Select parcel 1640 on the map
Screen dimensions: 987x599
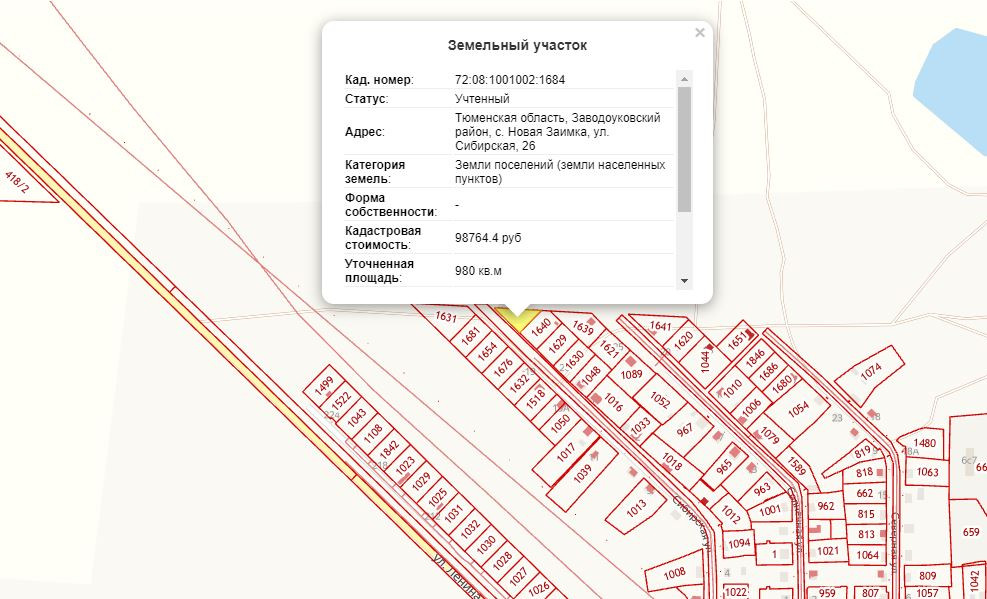pyautogui.click(x=541, y=325)
